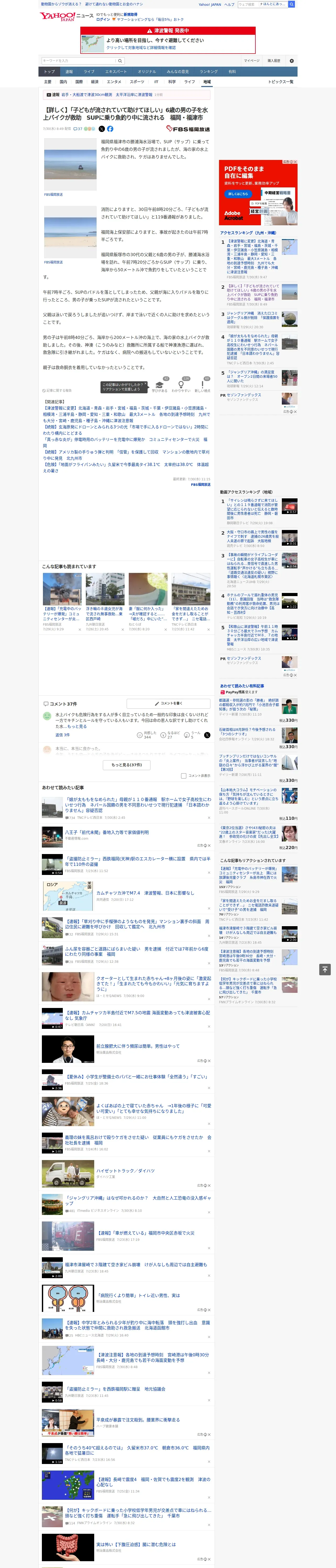Open comments via the 37 speech-bubble icon
Viewport: 336px width, 1568px height.
tap(77, 129)
